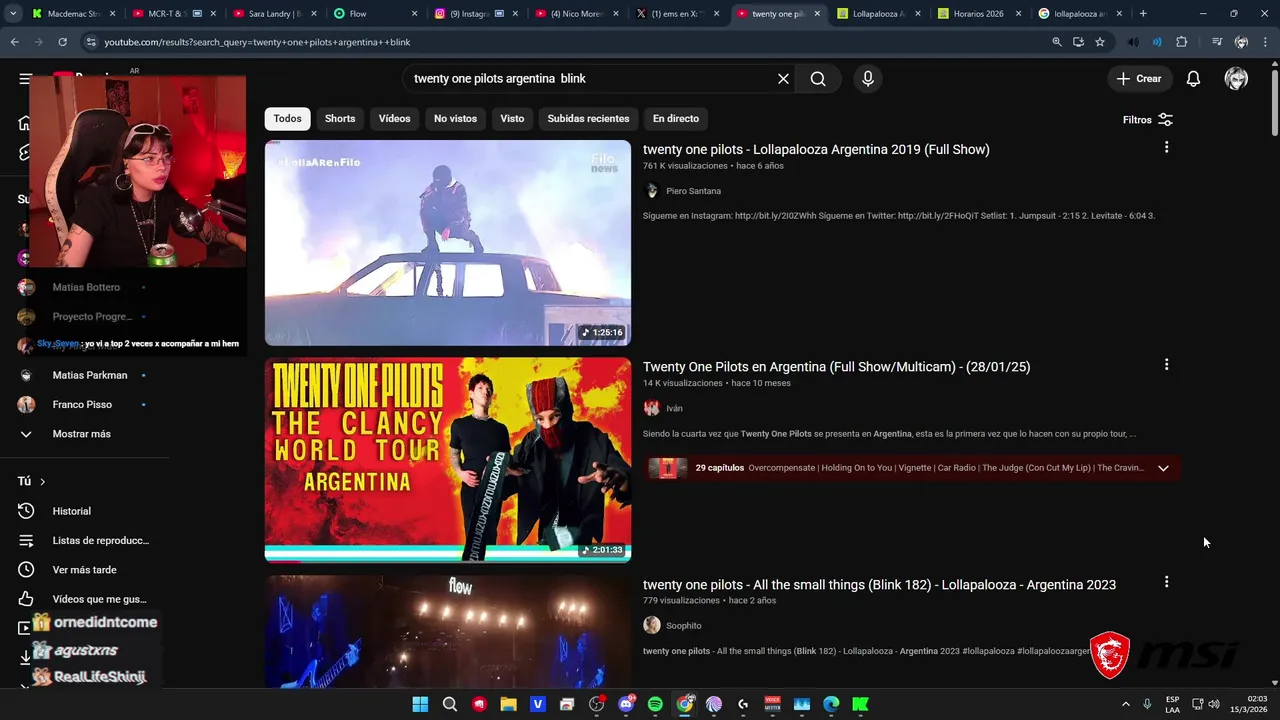Open a new browser tab
This screenshot has height=720, width=1280.
coord(1143,14)
